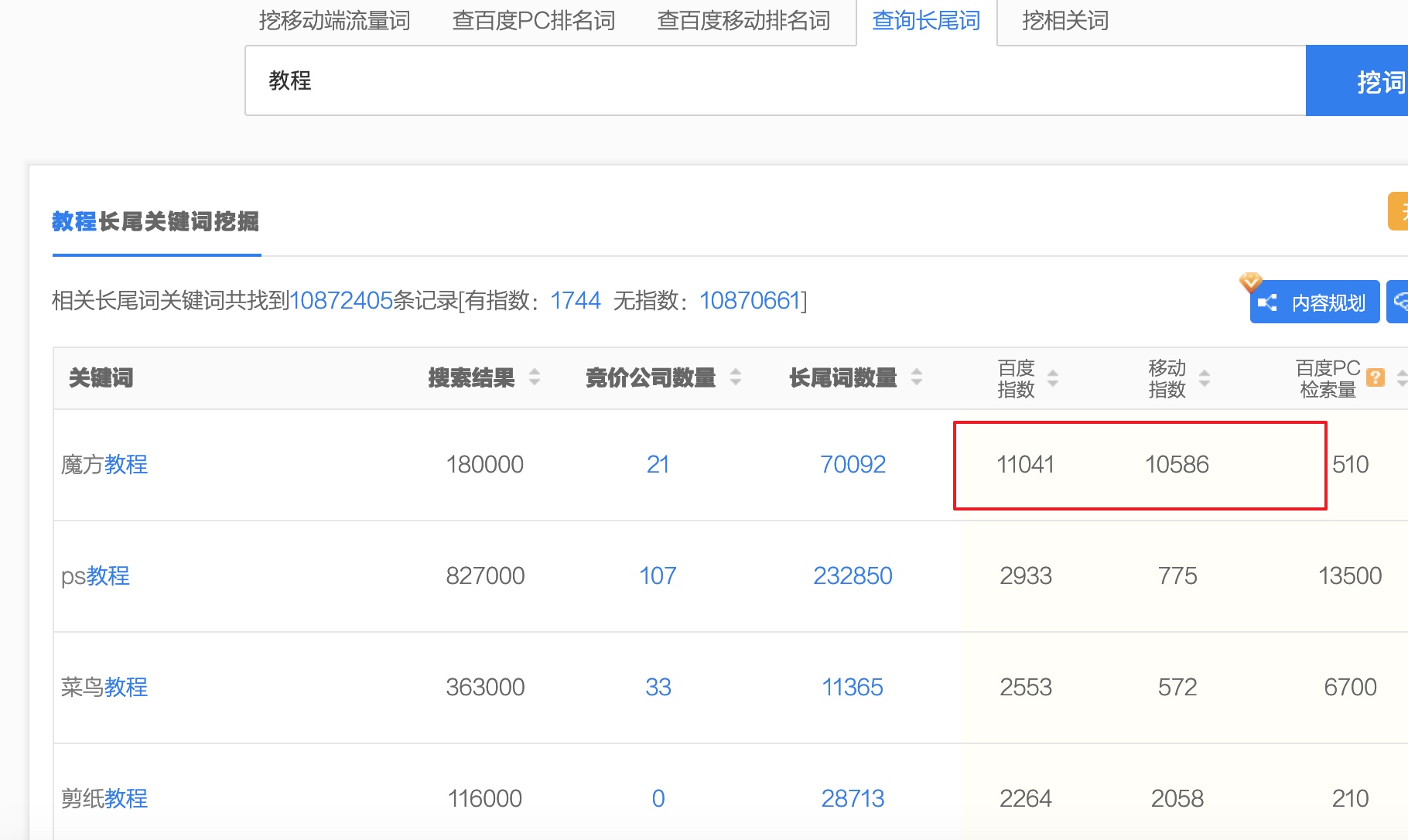Image resolution: width=1408 pixels, height=840 pixels.
Task: Click PC search volume 210
Action: 1350,799
